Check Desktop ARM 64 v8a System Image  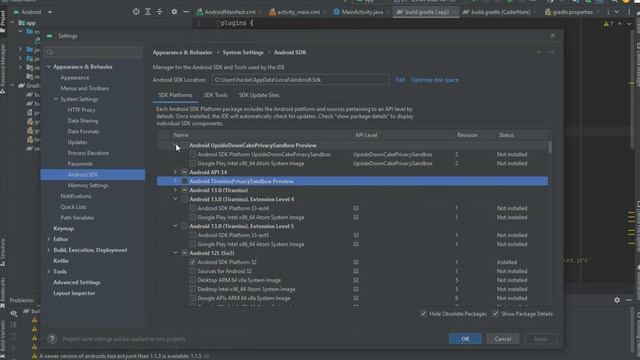pos(192,280)
